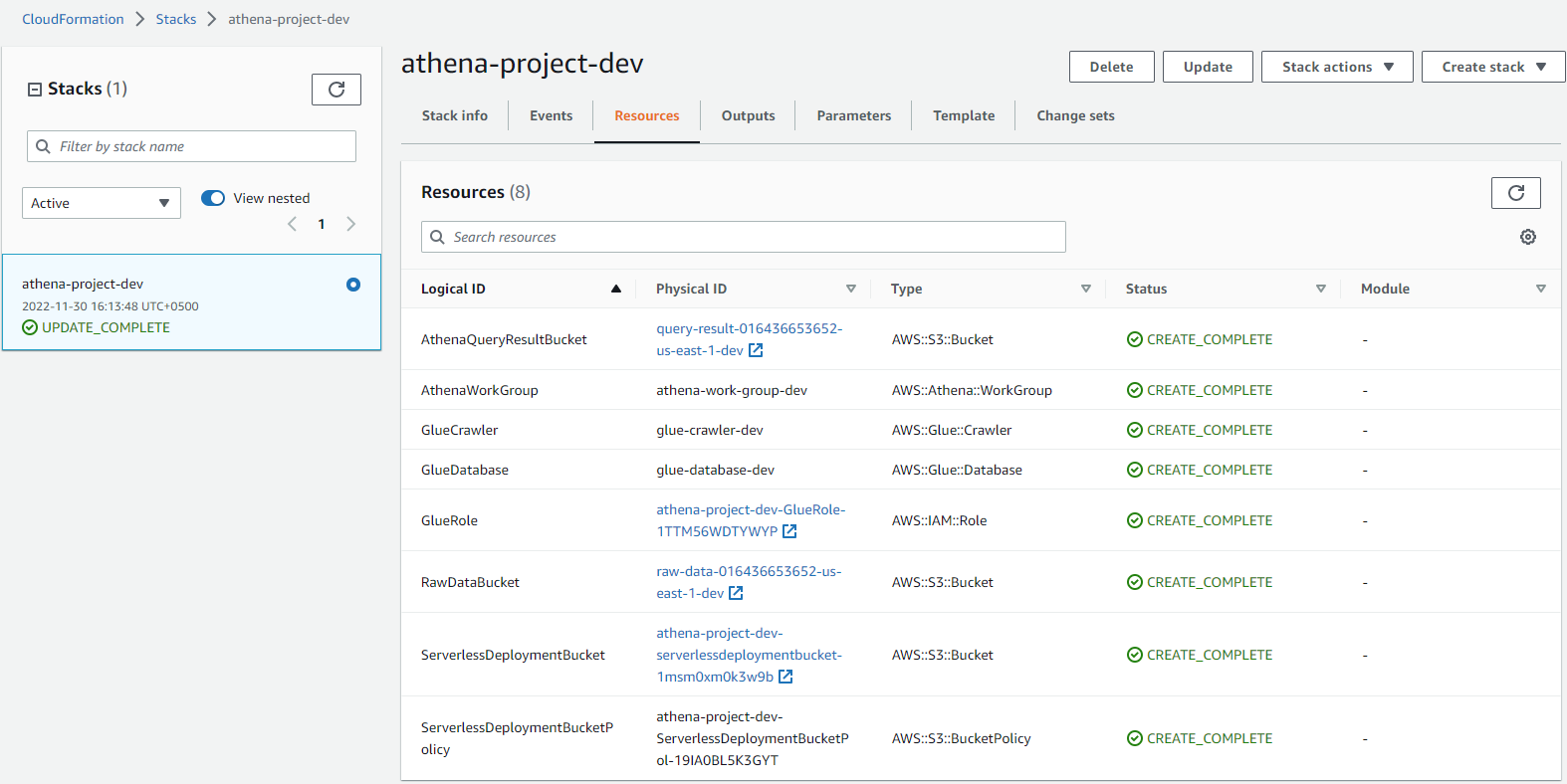
Task: Open raw-data bucket external link icon
Action: (736, 593)
